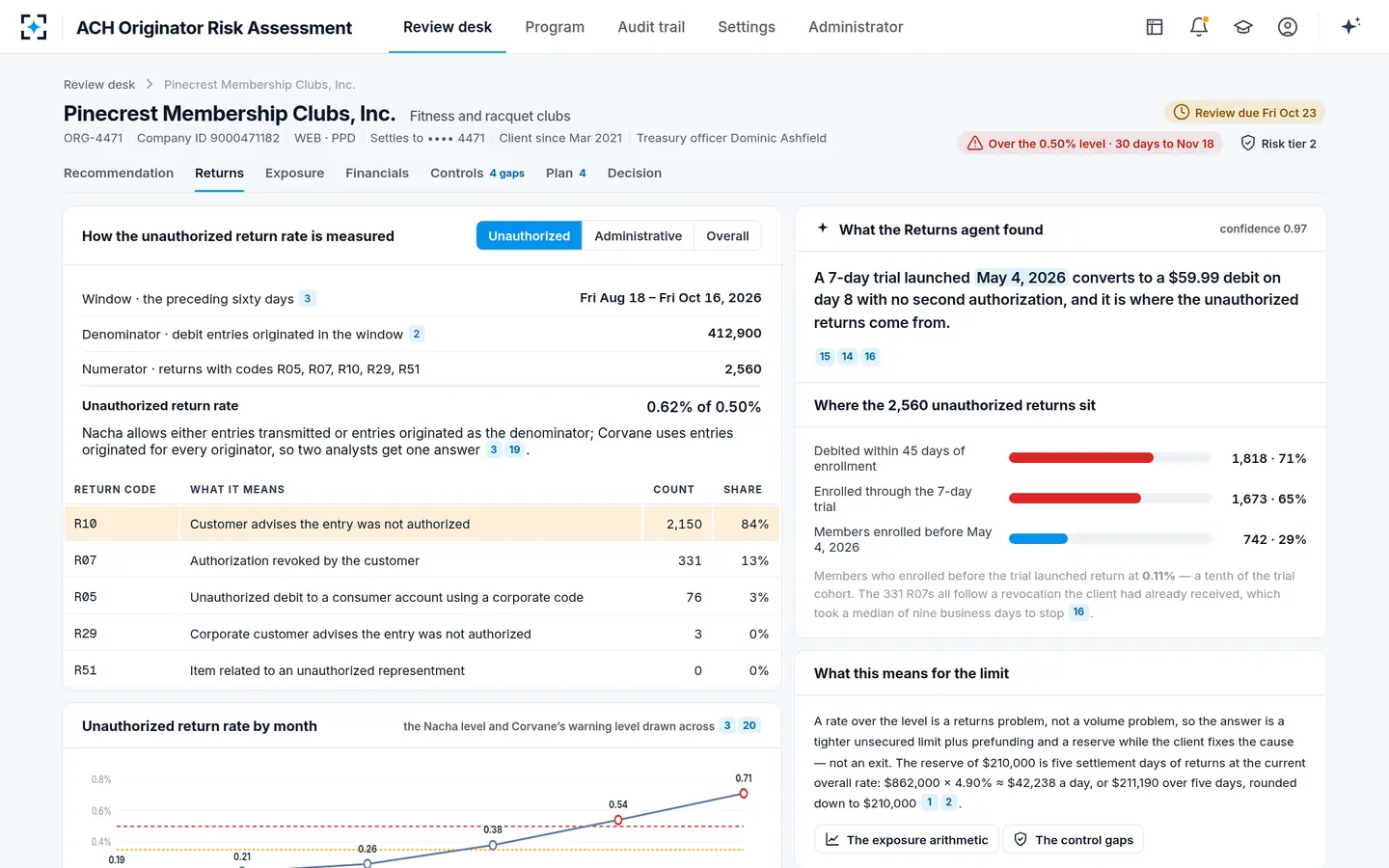Viewport: 1389px width, 868px height.
Task: Open the Decision sub-tab
Action: pyautogui.click(x=635, y=174)
